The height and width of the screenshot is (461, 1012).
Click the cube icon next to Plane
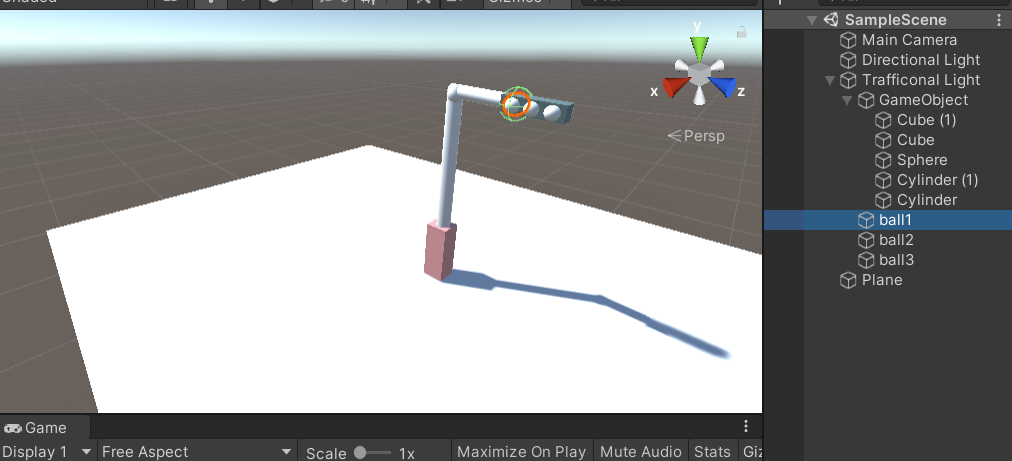pos(848,280)
